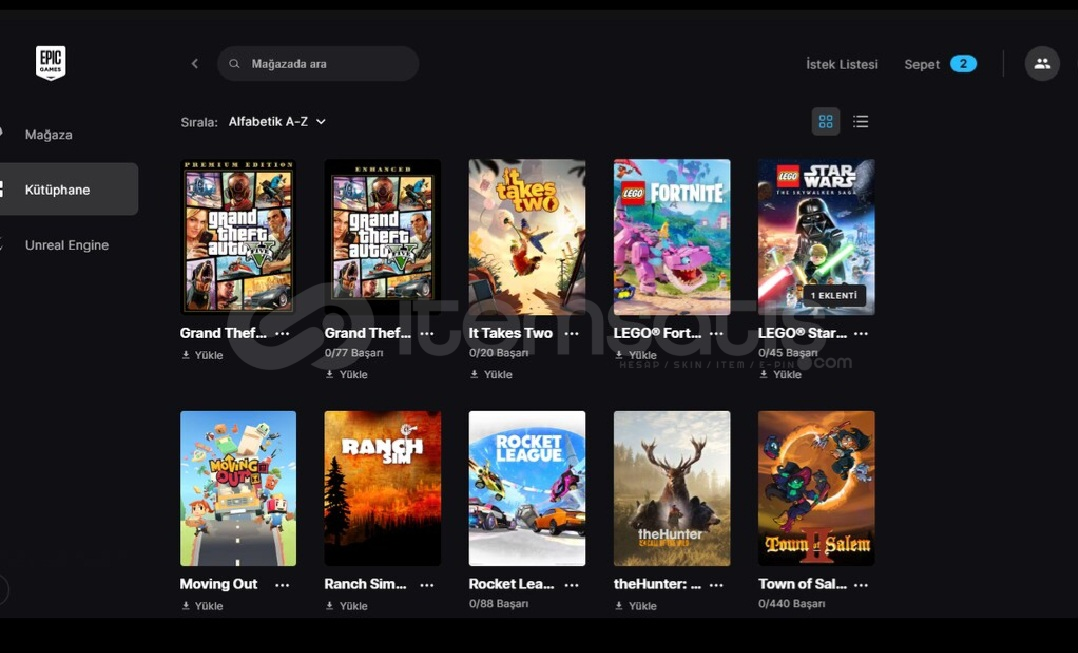The image size is (1078, 653).
Task: Click the "Moving Out" title text
Action: [219, 584]
